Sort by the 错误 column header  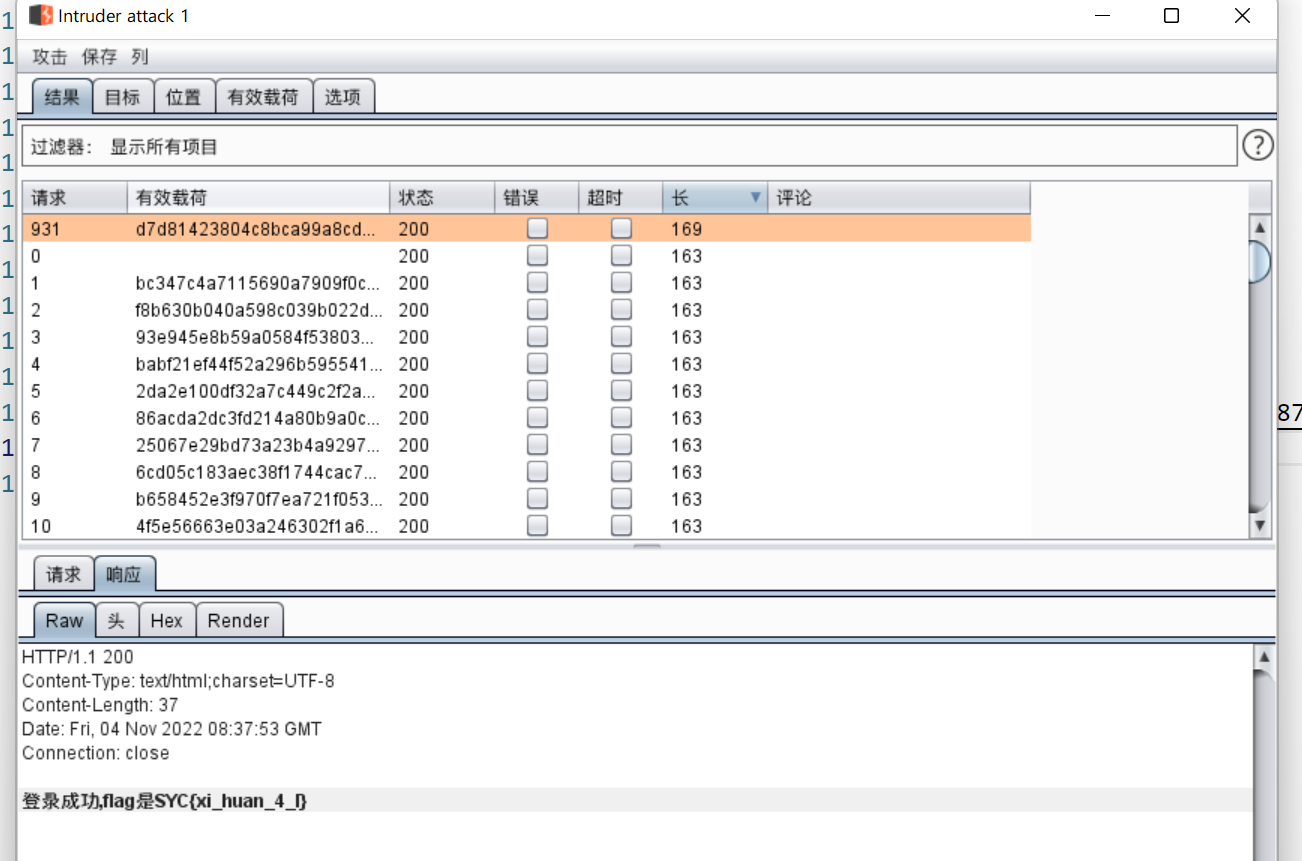[537, 198]
